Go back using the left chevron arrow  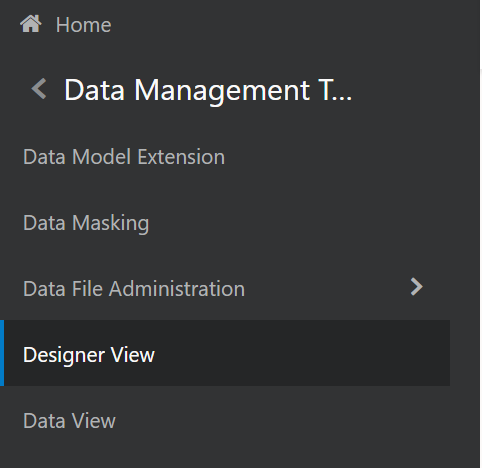tap(39, 89)
